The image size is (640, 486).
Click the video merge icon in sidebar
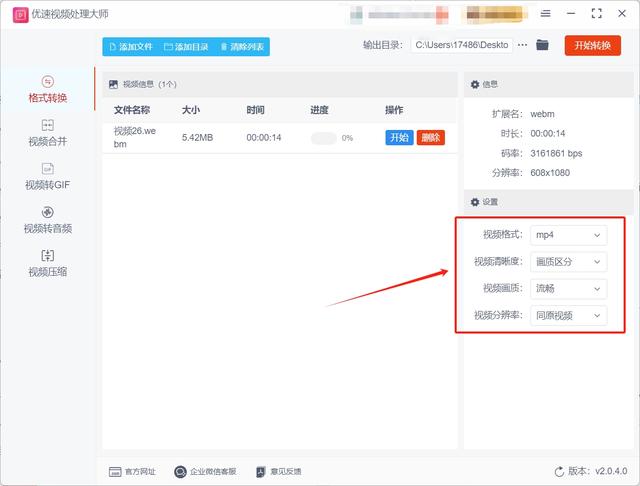pos(48,125)
